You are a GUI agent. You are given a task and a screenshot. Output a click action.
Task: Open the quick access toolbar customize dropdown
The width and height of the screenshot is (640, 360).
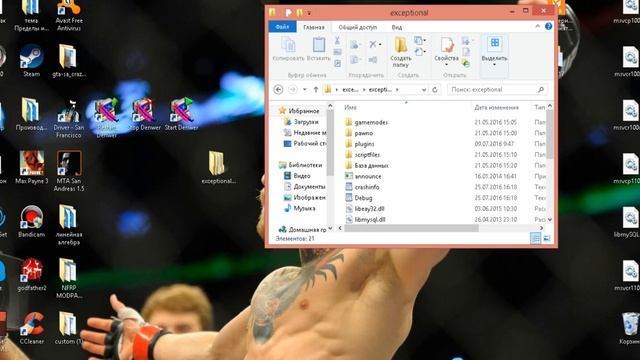pos(309,13)
